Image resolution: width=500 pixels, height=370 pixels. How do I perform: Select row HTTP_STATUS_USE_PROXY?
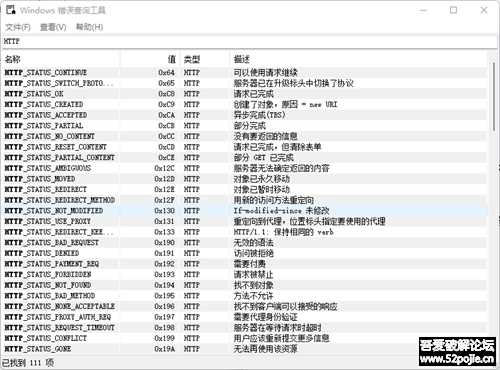click(245, 221)
